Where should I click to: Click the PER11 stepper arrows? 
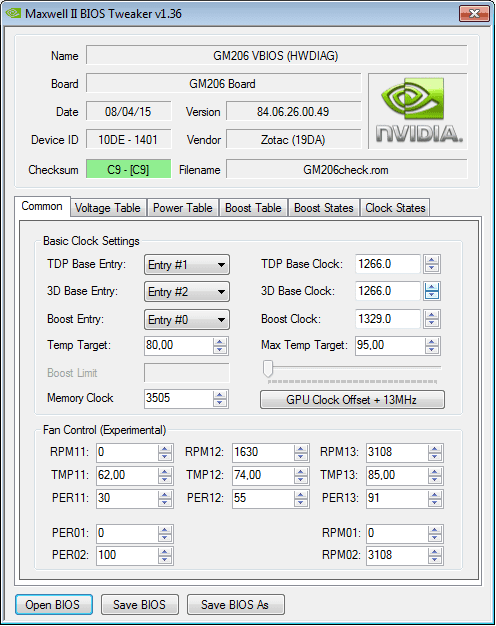pyautogui.click(x=165, y=499)
